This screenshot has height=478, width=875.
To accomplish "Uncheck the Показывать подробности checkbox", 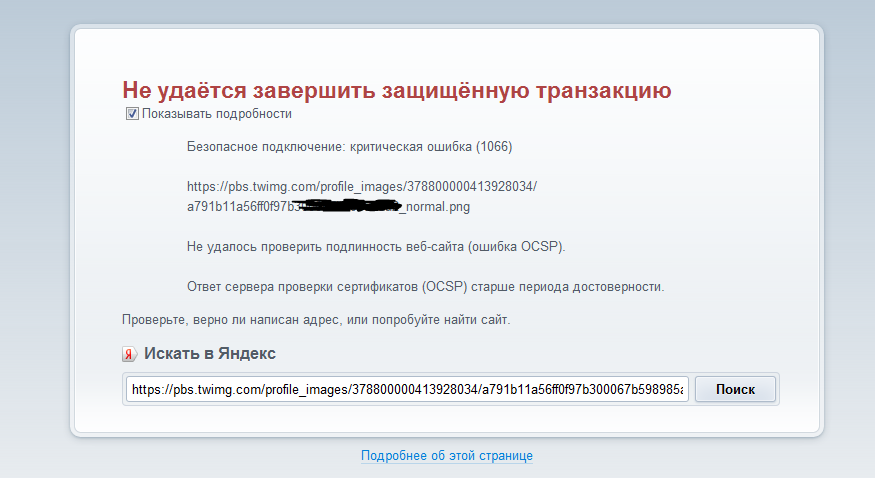I will [132, 114].
